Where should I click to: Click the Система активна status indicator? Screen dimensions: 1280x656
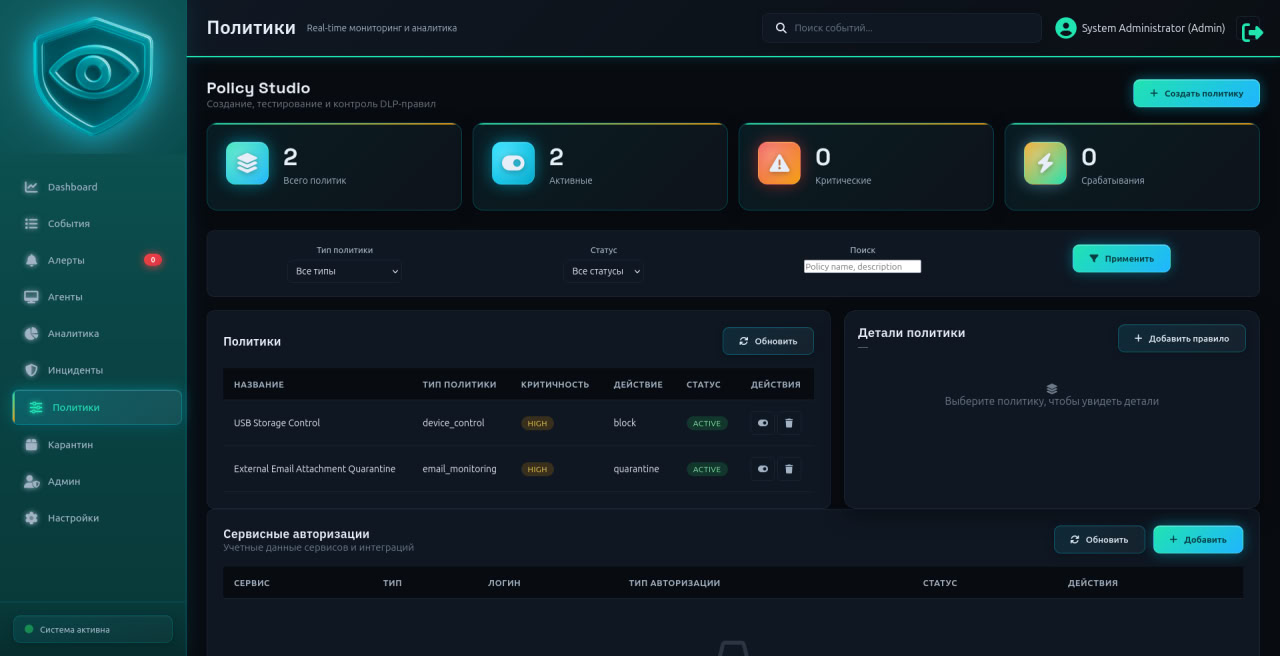coord(93,629)
